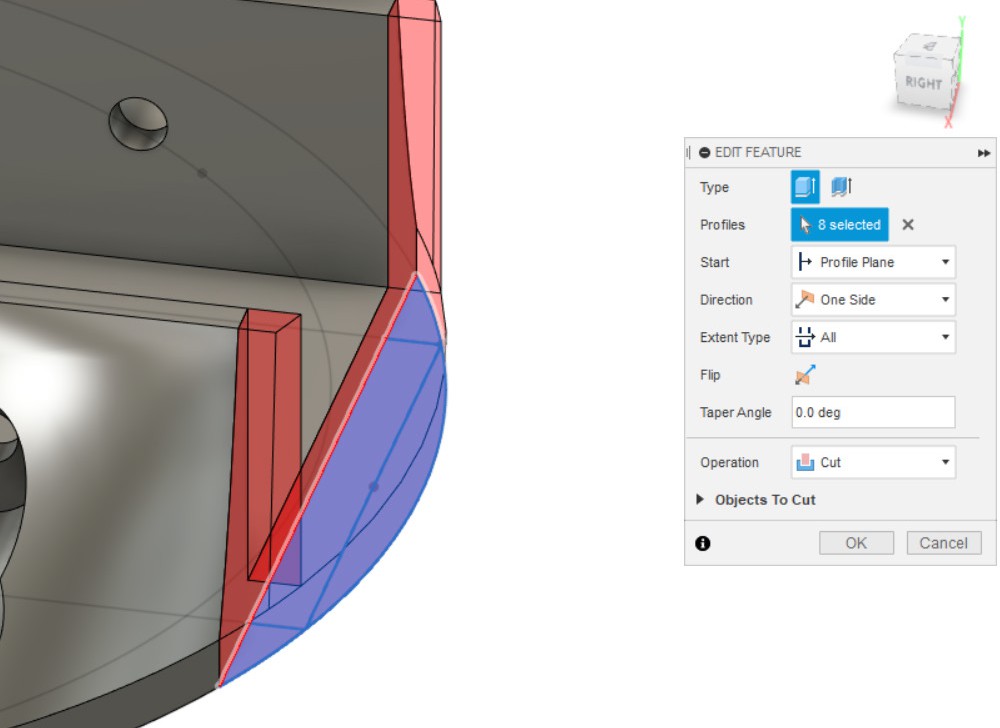Click the RIGHT face of the ViewCube
1000x728 pixels.
point(923,83)
